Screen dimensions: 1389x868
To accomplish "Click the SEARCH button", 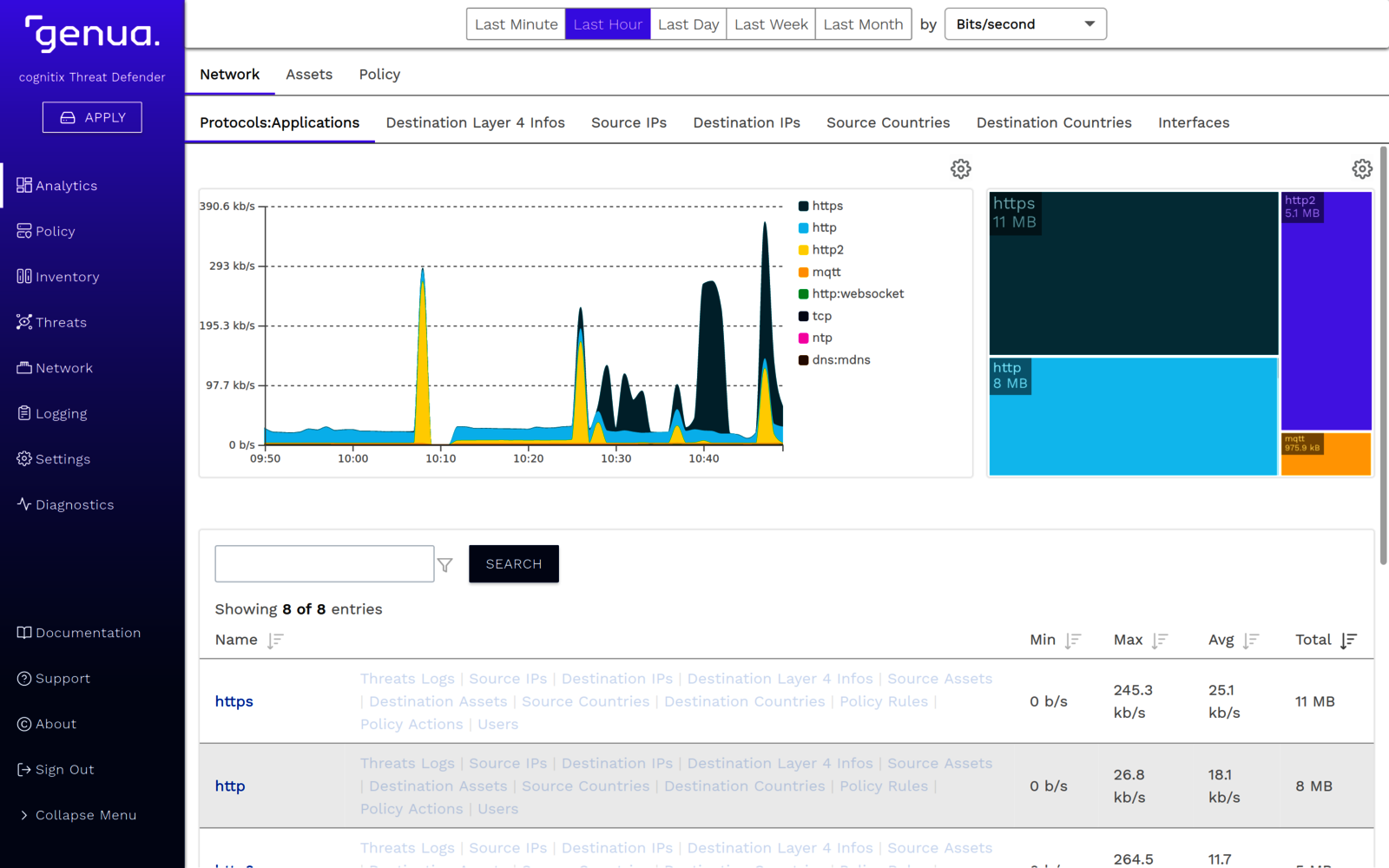I will pyautogui.click(x=514, y=564).
